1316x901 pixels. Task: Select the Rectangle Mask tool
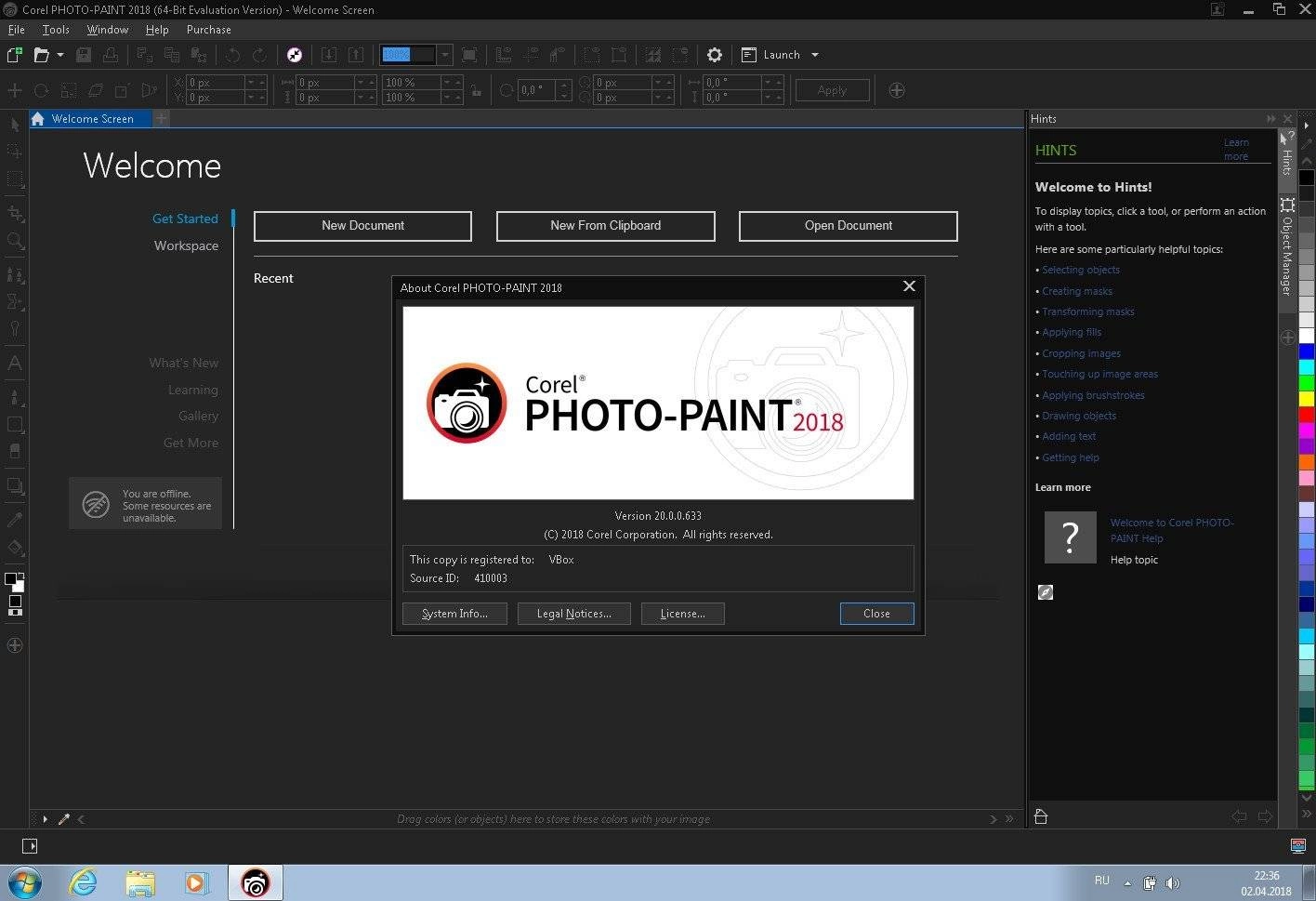point(14,179)
